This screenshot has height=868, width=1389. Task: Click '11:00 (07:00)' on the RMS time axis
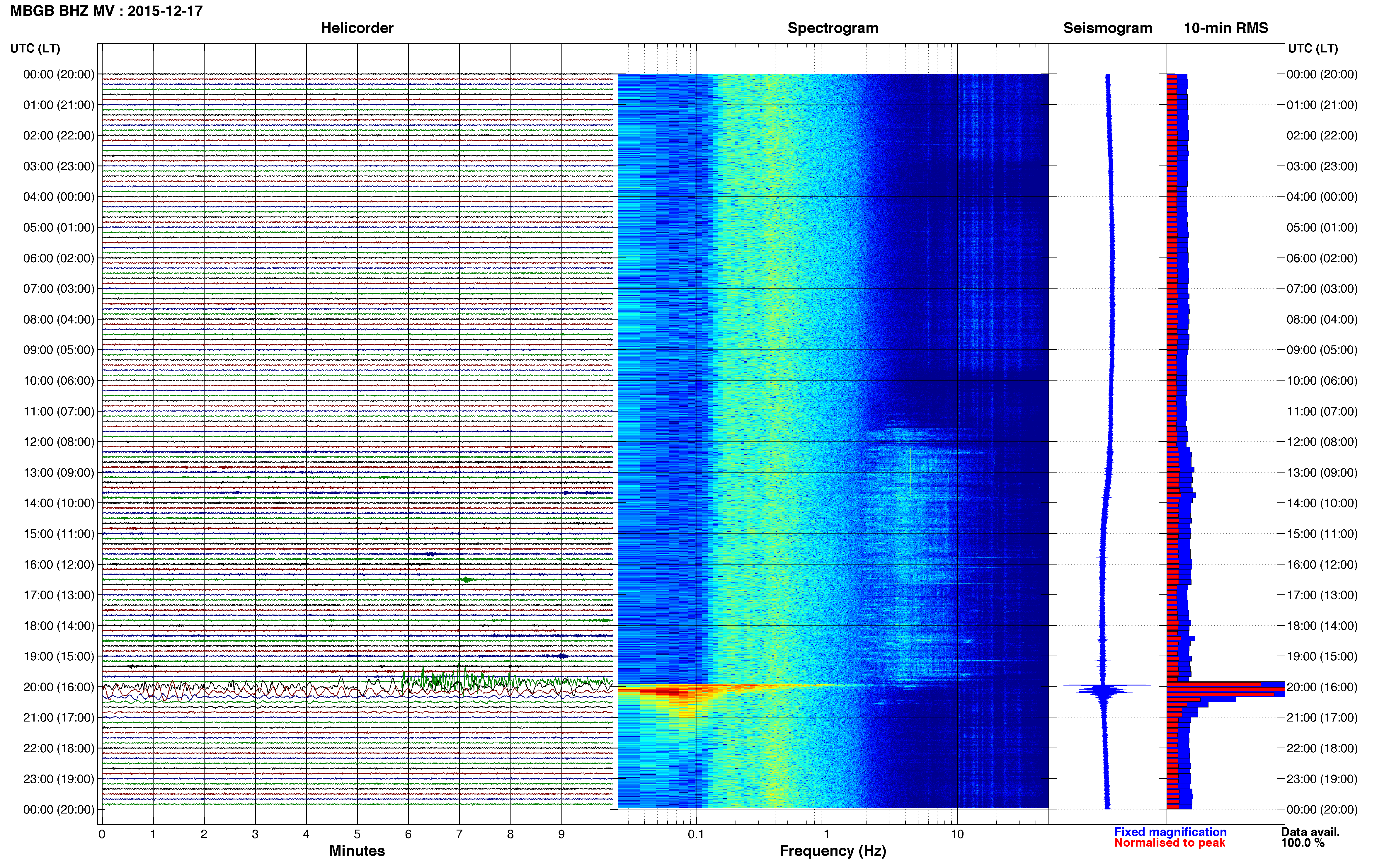pos(1322,411)
